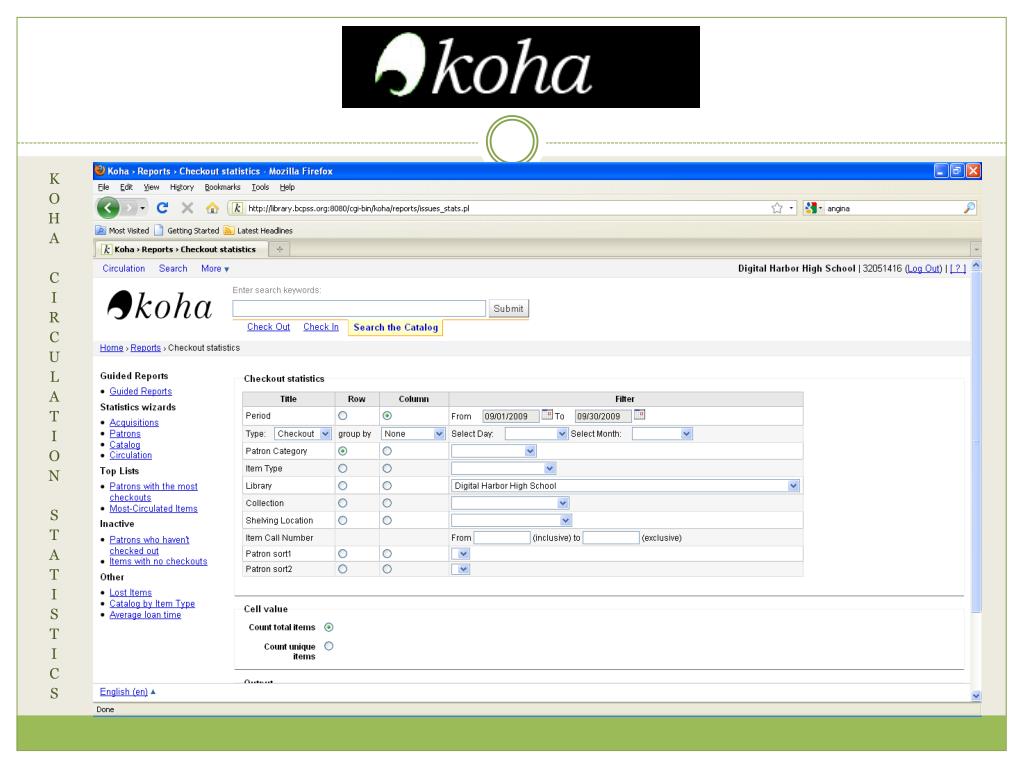Image resolution: width=1024 pixels, height=768 pixels.
Task: Click the Koha logo on the page
Action: (x=160, y=306)
